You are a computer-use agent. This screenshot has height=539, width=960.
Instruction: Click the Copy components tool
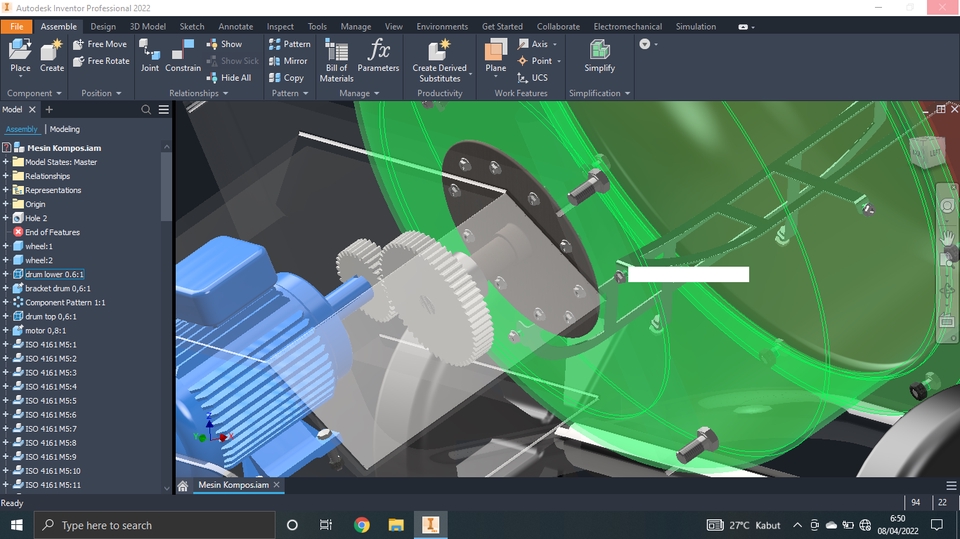(x=286, y=78)
